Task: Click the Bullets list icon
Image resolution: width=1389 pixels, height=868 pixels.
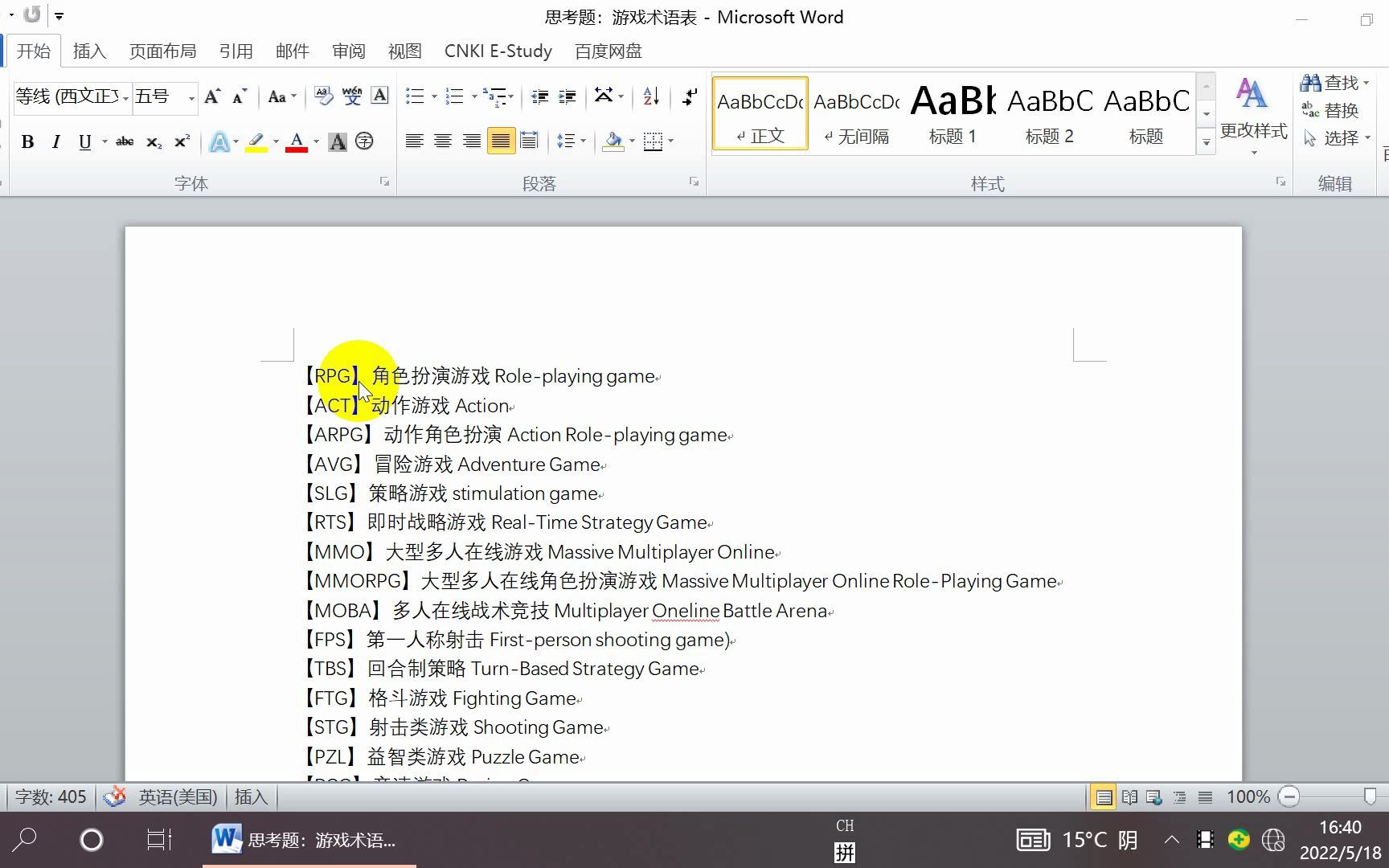Action: [x=415, y=97]
